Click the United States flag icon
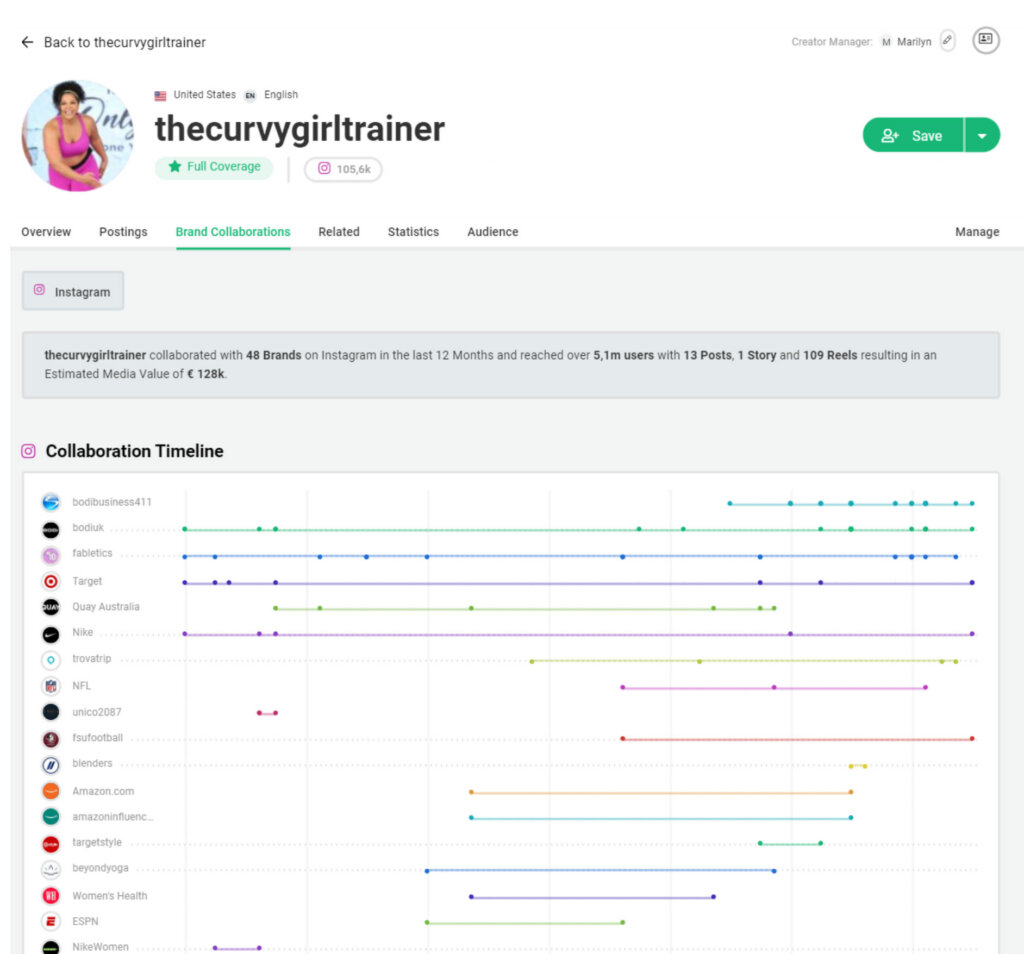Screen dimensions: 1024x954 point(159,94)
